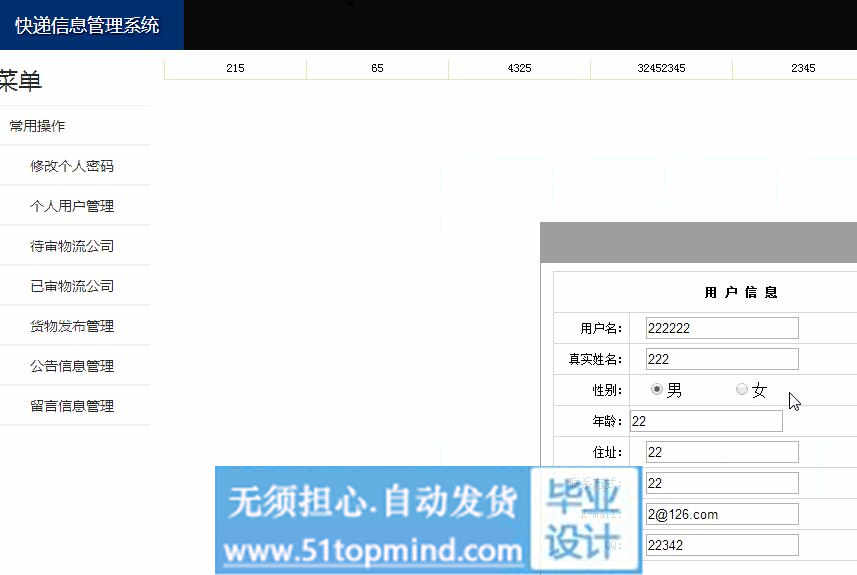This screenshot has height=575, width=857.
Task: Click the email field showing 2@126.com
Action: [721, 514]
